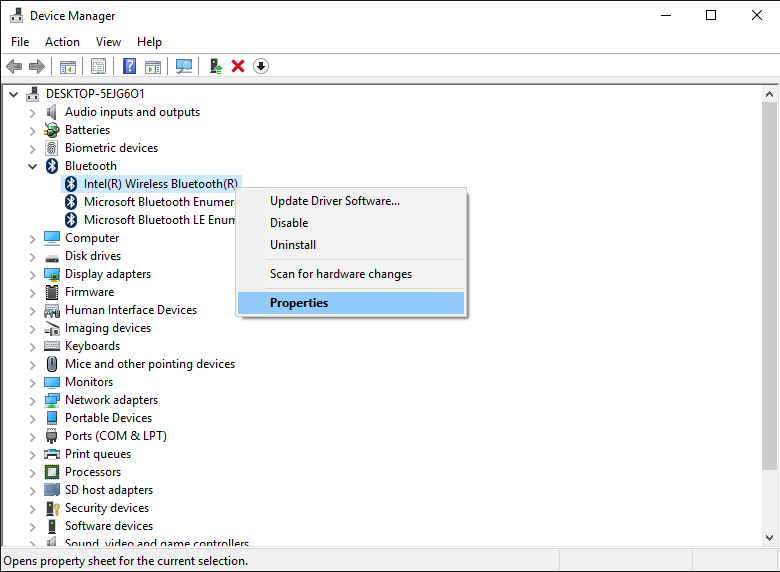Expand the Network adapters category
The image size is (780, 572).
coord(33,400)
